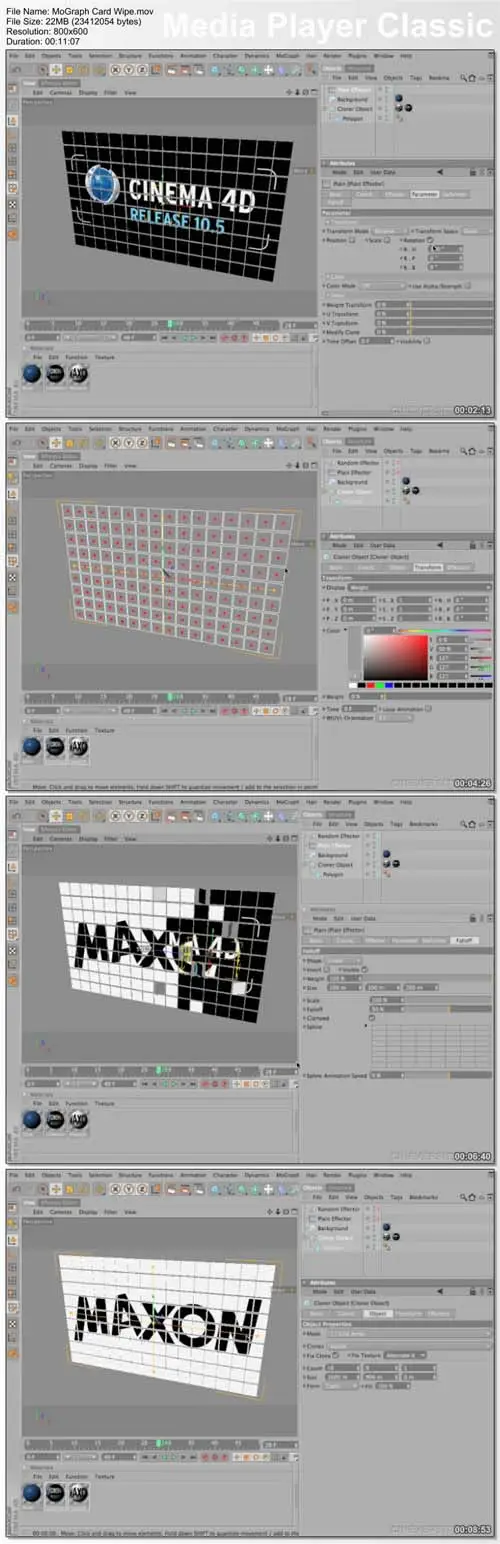Toggle Use Alpha/Strength checkbox in the 00:02:13 frame

(468, 286)
